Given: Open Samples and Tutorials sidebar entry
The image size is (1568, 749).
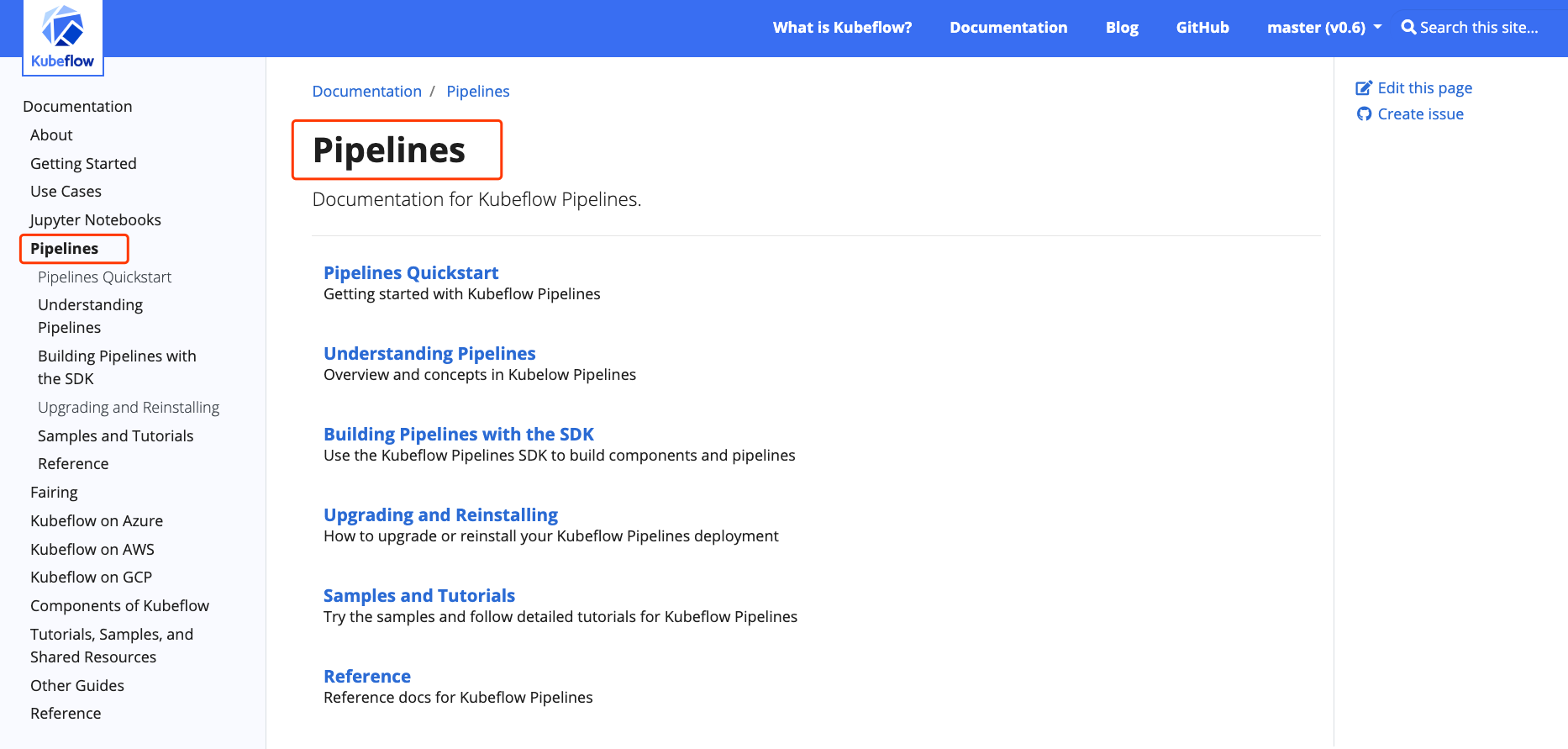Looking at the screenshot, I should [x=115, y=435].
